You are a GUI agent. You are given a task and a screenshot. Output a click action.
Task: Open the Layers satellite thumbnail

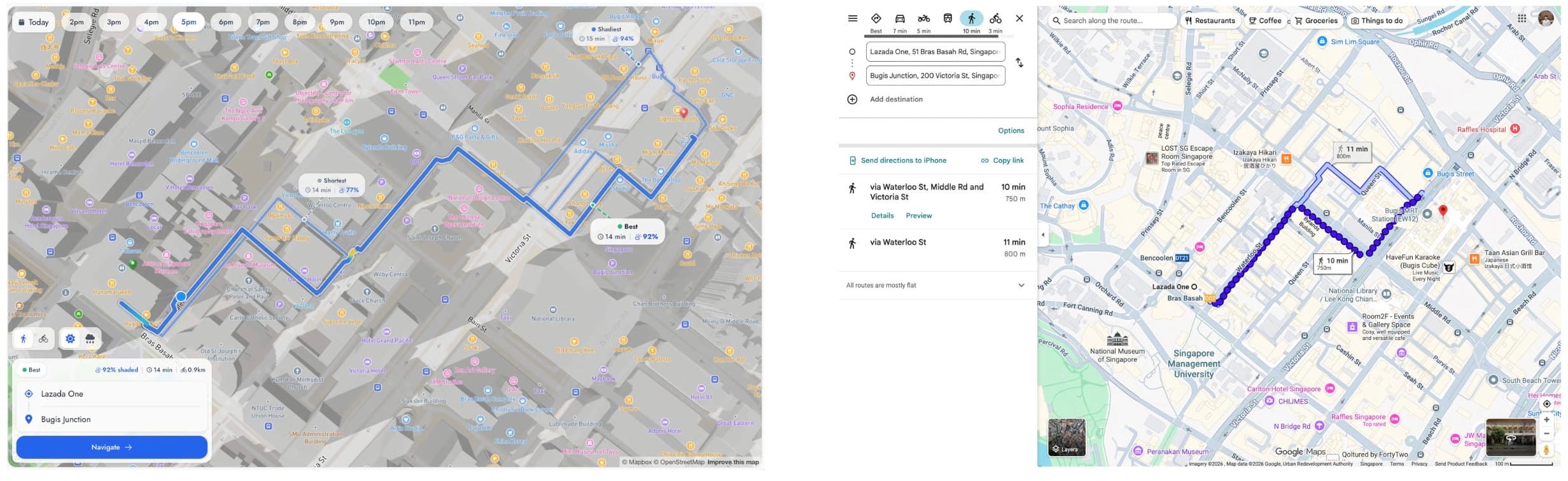coord(1067,437)
